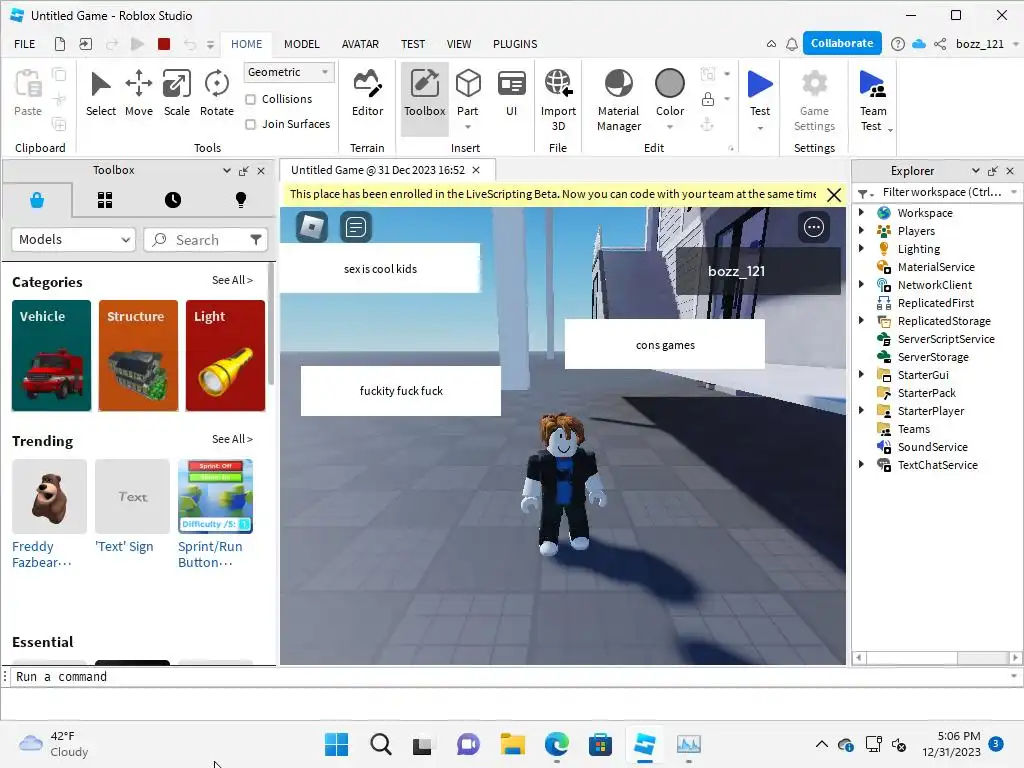Viewport: 1024px width, 768px height.
Task: Expand the Players node
Action: tap(861, 231)
